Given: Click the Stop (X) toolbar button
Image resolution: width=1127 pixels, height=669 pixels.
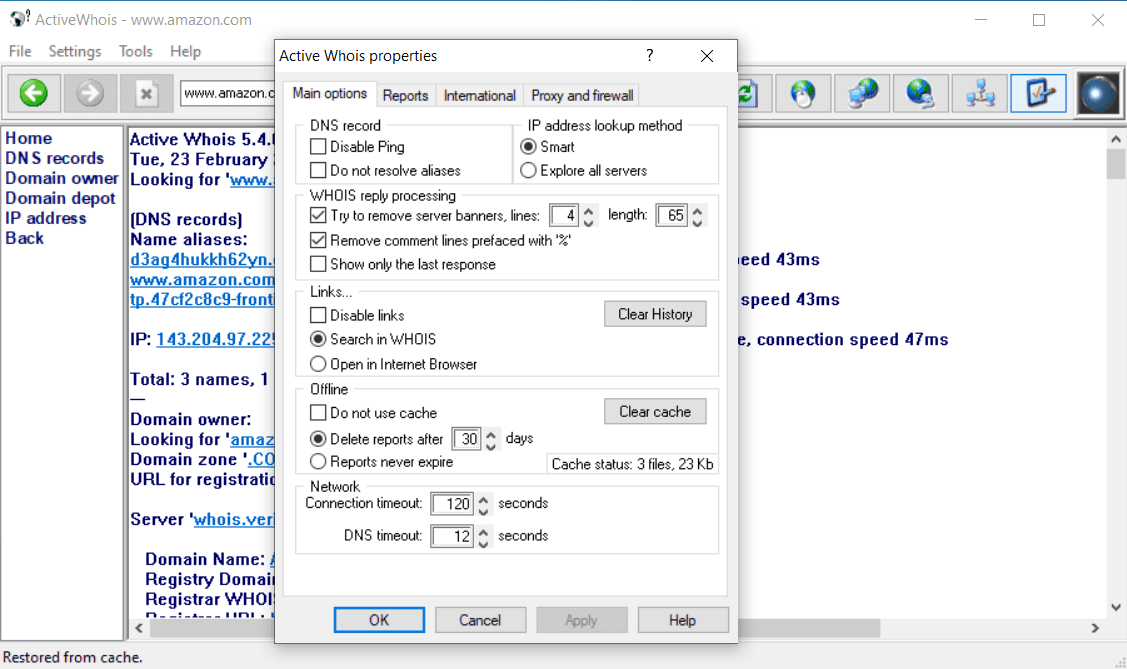Looking at the screenshot, I should pos(147,93).
